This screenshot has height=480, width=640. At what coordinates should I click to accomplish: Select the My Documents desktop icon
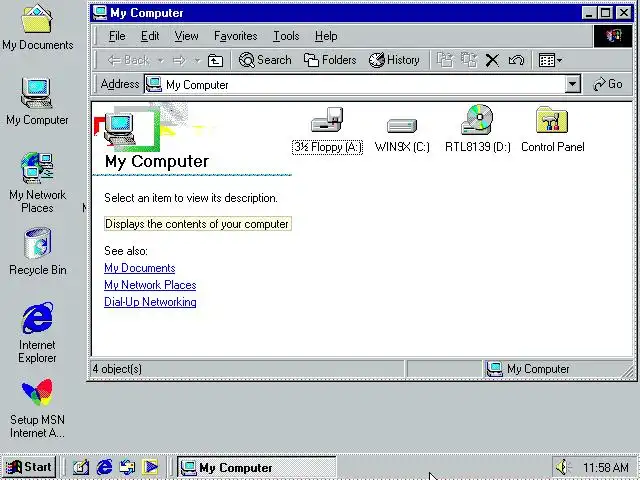click(x=38, y=27)
